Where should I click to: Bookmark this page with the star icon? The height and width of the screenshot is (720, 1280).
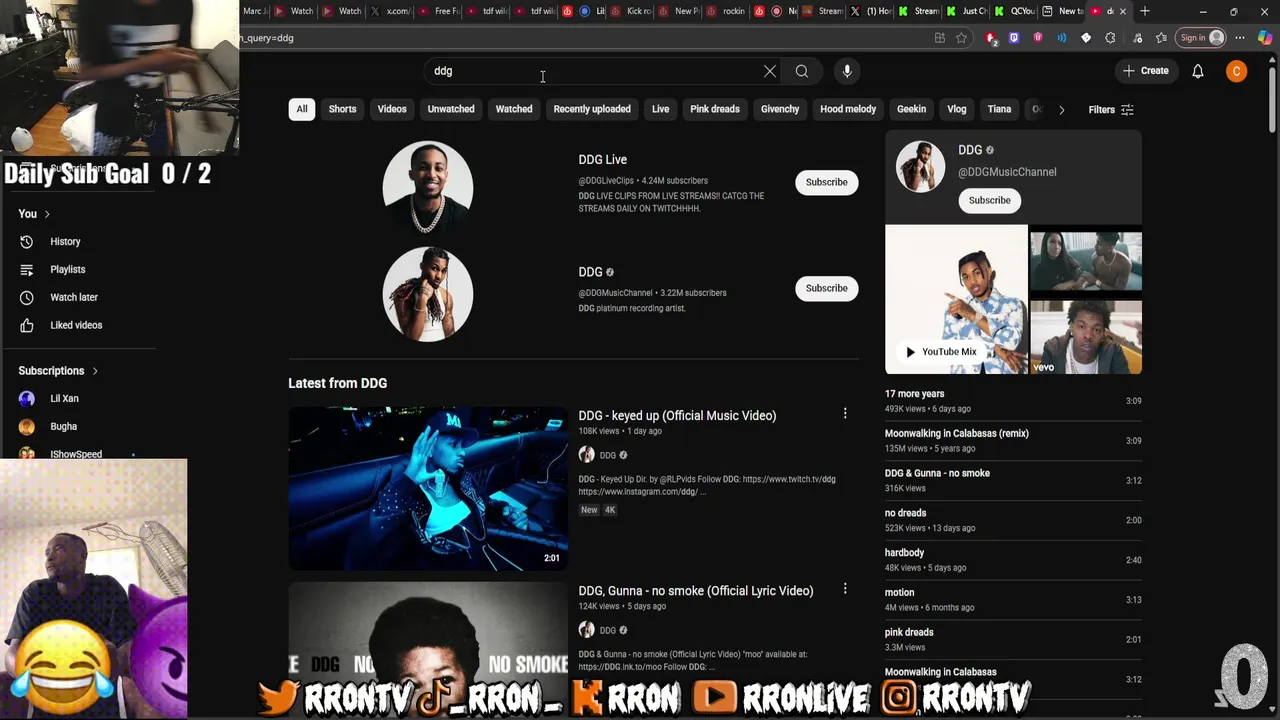pyautogui.click(x=961, y=38)
